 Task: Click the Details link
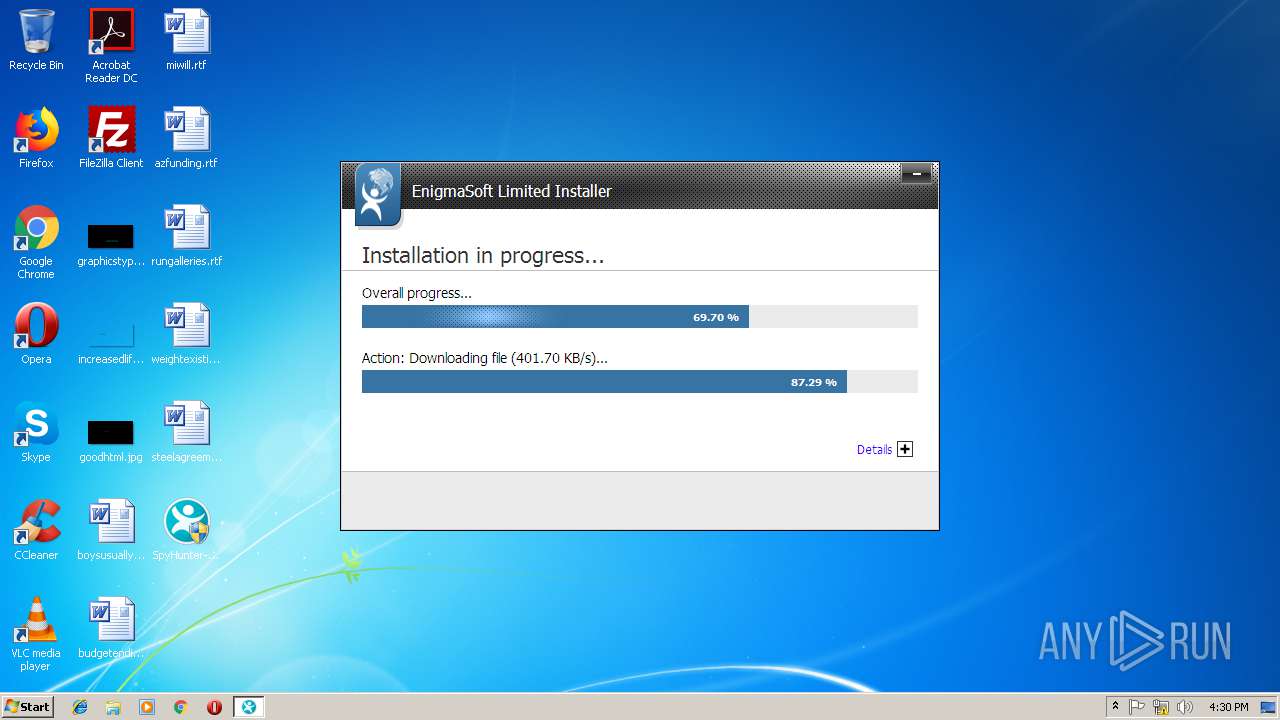874,450
